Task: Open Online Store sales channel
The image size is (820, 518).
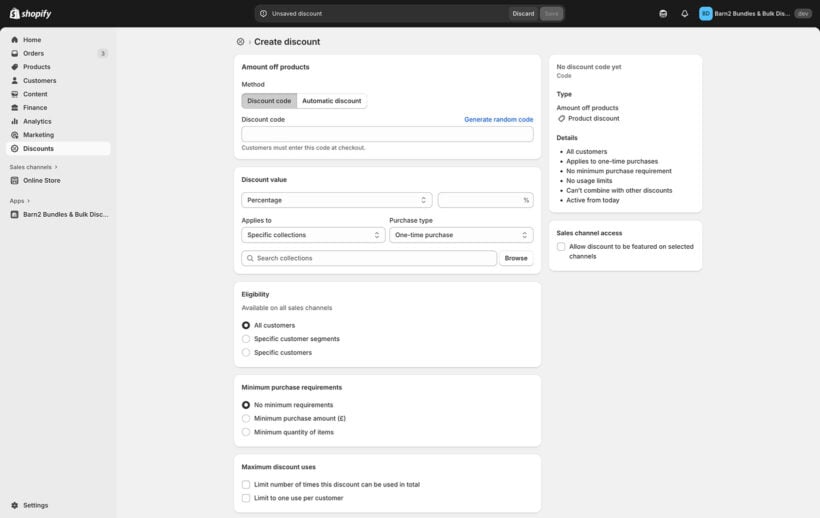Action: pos(58,180)
